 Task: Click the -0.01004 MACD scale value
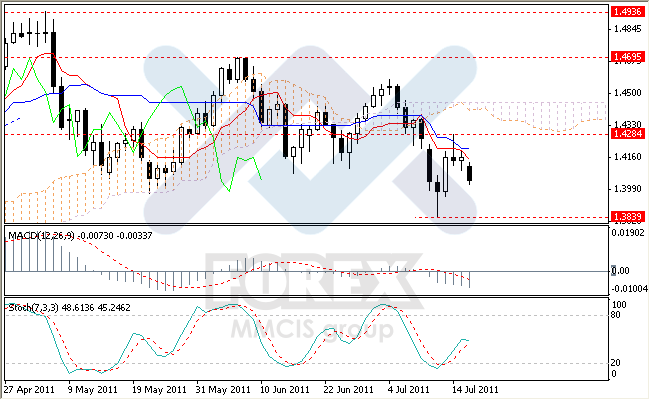click(x=629, y=288)
